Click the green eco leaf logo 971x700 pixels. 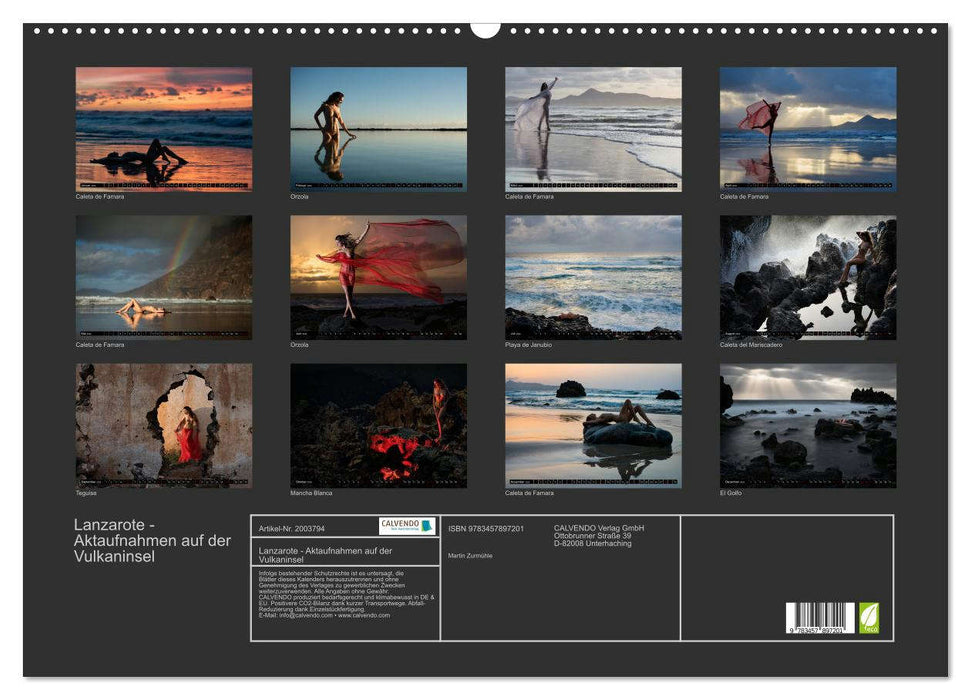(869, 617)
